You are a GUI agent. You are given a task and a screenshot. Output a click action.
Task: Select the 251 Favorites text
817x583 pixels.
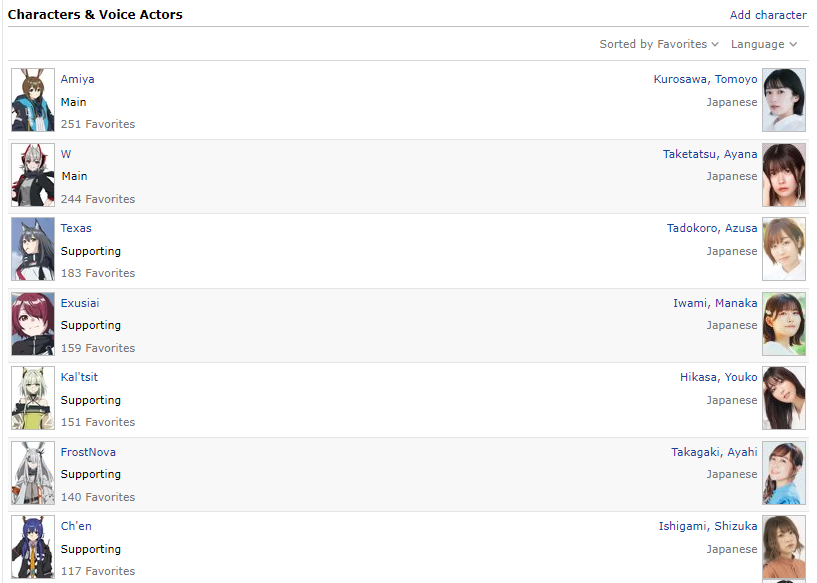pyautogui.click(x=98, y=124)
